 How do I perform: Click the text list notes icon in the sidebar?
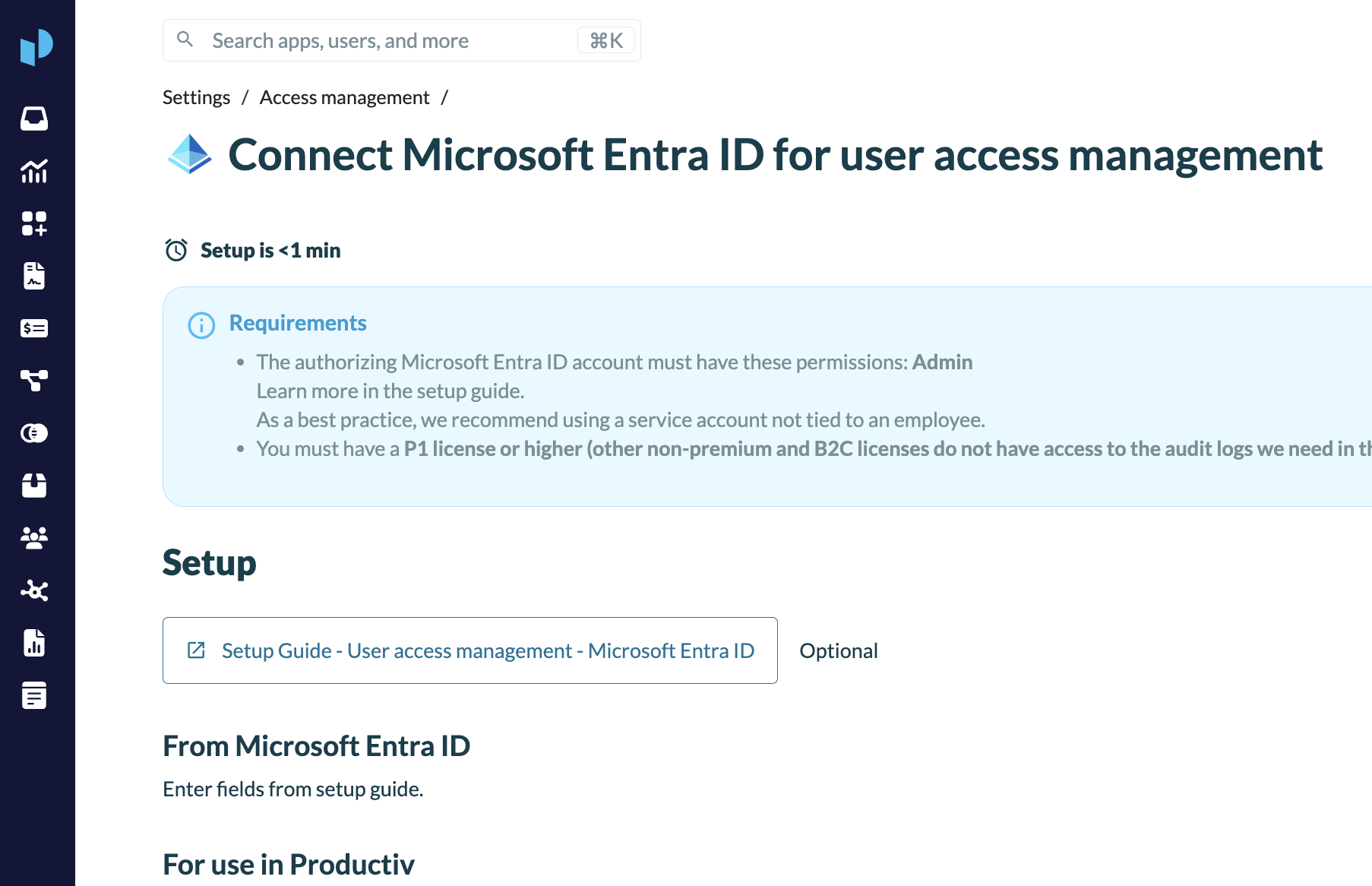click(x=34, y=695)
